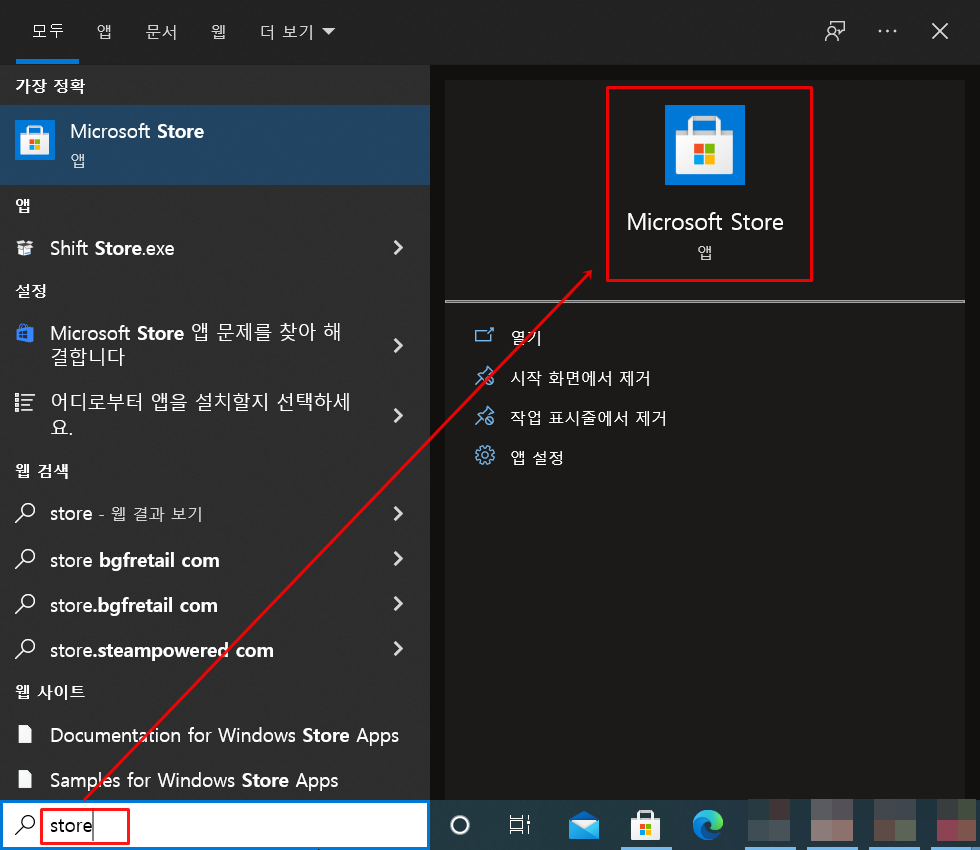Viewport: 980px width, 850px height.
Task: Select 'Shift Store.exe' result text
Action: coord(112,248)
